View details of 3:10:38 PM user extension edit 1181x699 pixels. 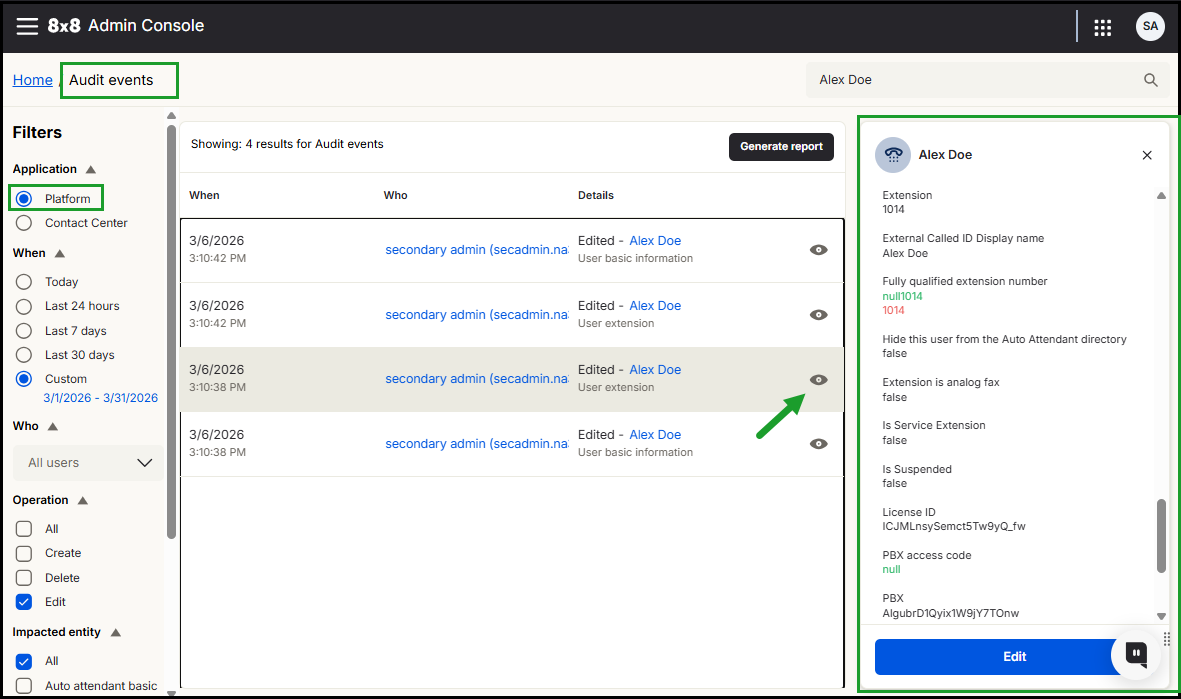tap(819, 380)
